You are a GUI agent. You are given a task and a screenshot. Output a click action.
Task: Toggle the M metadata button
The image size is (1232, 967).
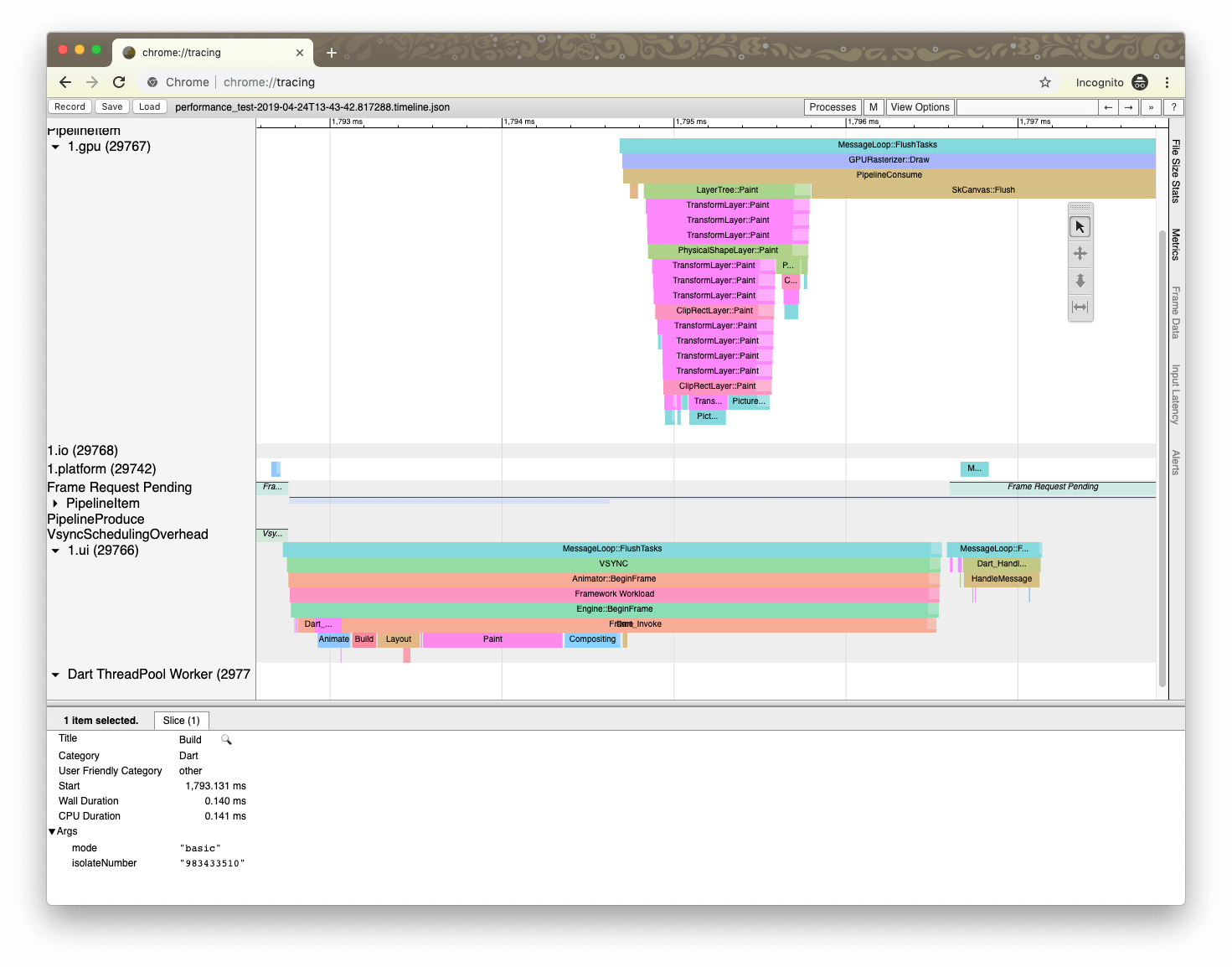(873, 107)
